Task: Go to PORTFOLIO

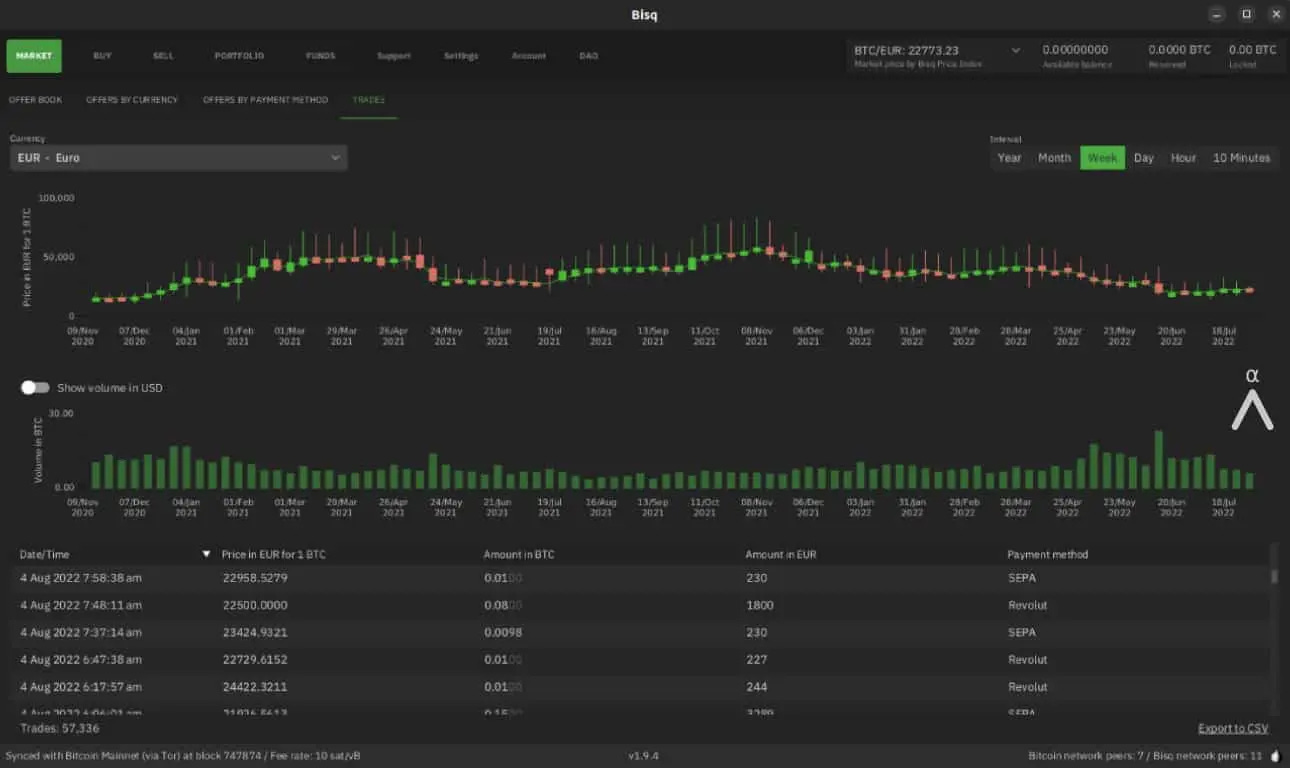Action: pyautogui.click(x=239, y=56)
